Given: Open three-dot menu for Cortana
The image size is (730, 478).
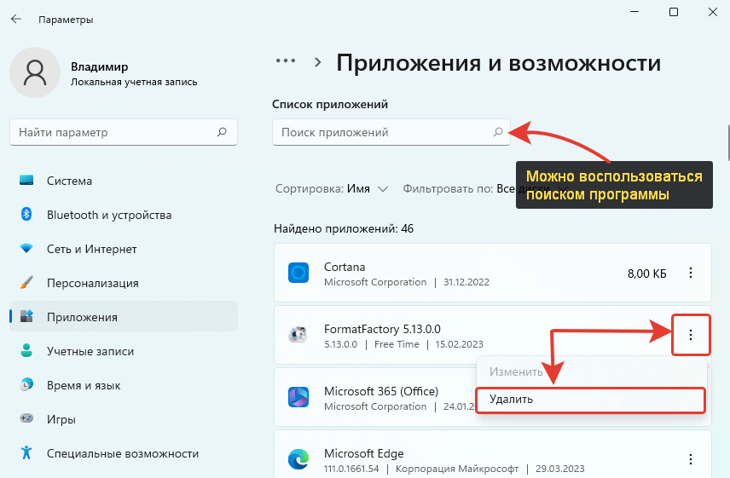Looking at the screenshot, I should (690, 273).
